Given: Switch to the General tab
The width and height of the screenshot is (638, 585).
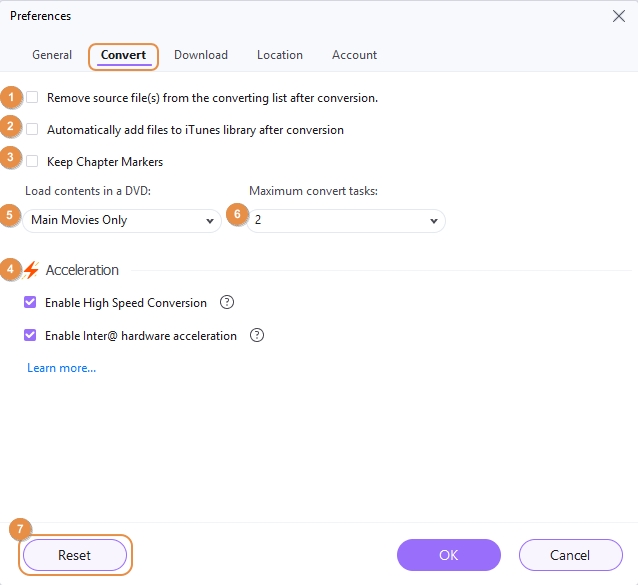Looking at the screenshot, I should [x=52, y=55].
